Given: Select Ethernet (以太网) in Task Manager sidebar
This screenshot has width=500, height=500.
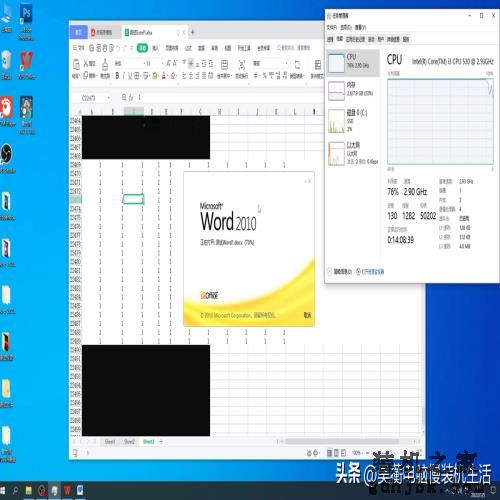Looking at the screenshot, I should [353, 153].
